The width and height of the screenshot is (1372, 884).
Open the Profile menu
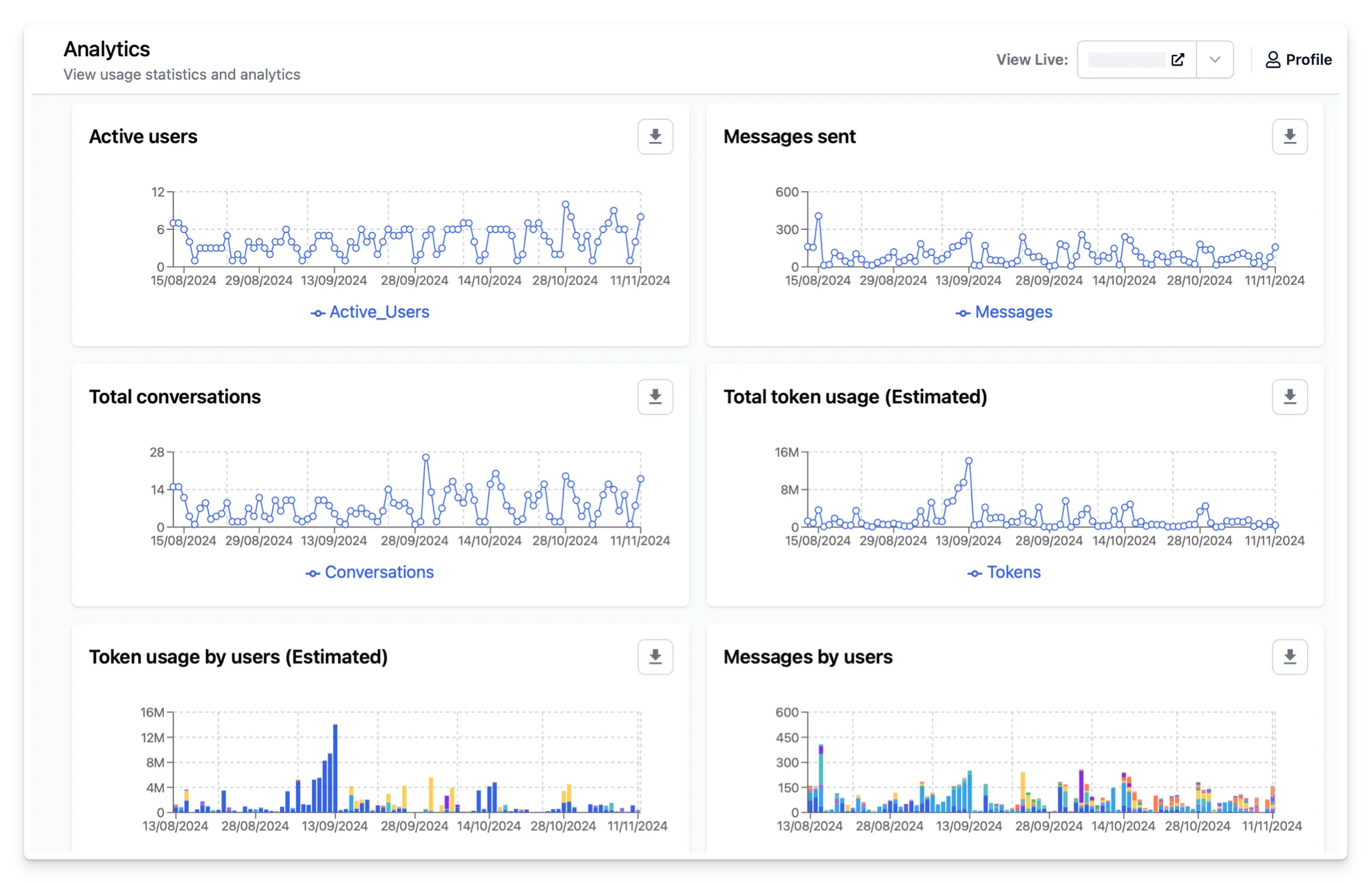click(1298, 60)
